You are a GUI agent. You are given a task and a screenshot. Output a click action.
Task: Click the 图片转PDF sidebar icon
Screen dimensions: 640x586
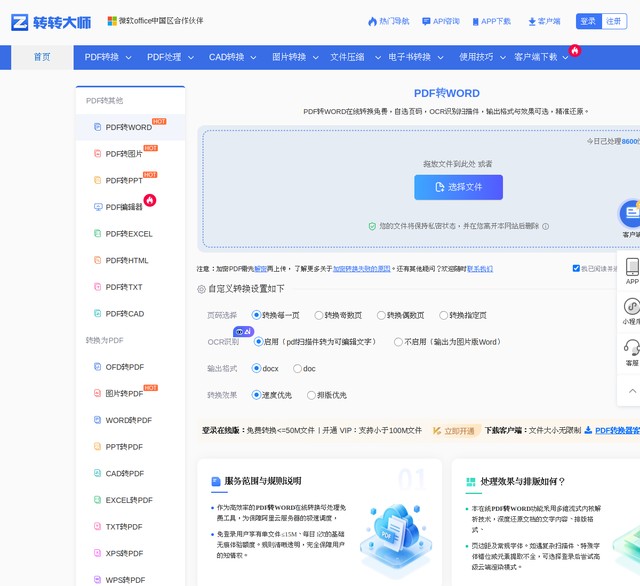98,393
